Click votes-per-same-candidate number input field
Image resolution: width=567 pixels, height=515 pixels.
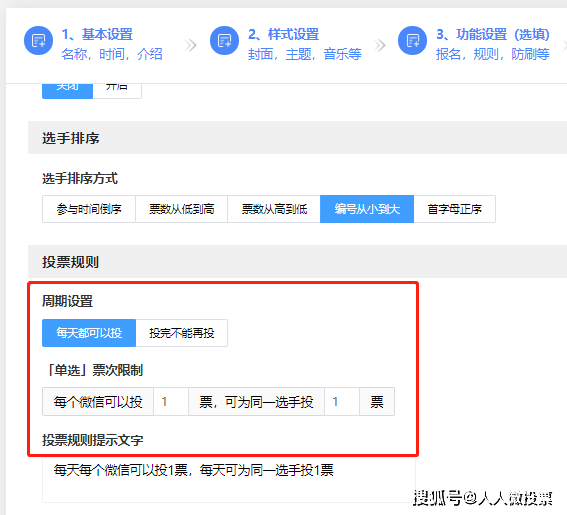tap(342, 401)
